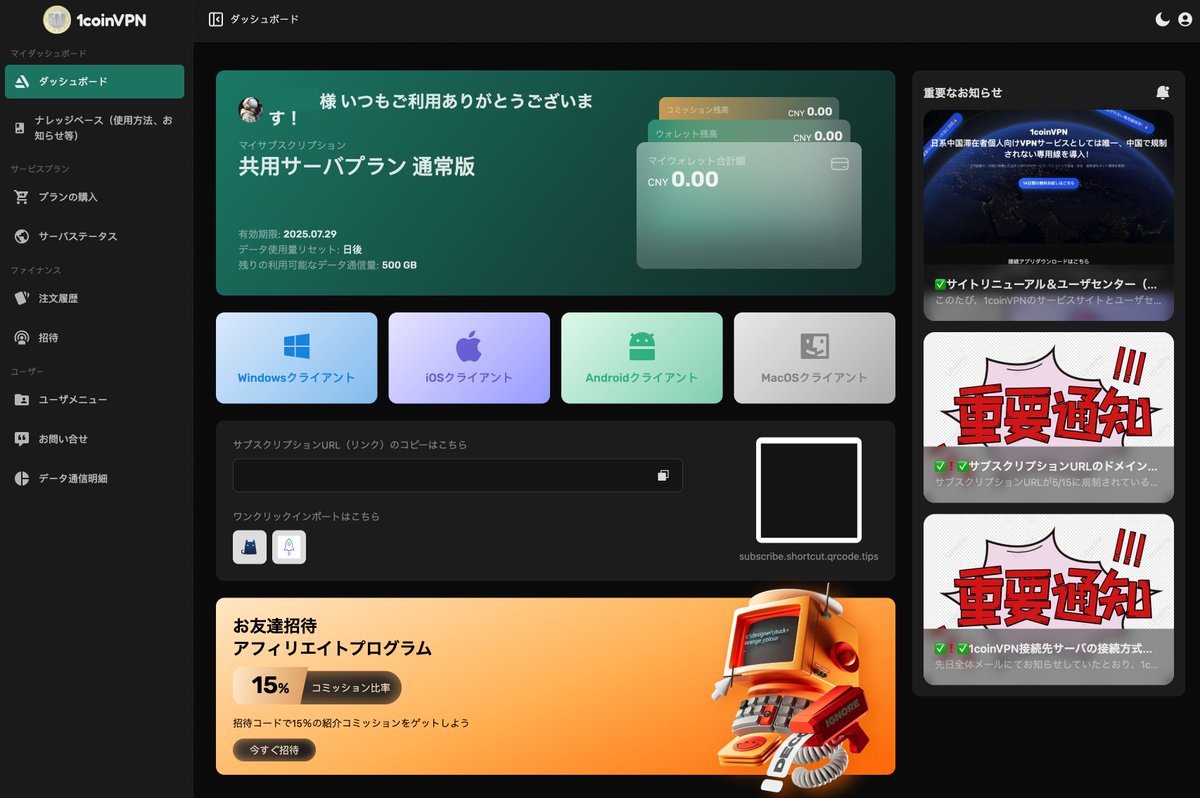Click the shopping cart icon
Image resolution: width=1200 pixels, height=798 pixels.
tap(21, 197)
